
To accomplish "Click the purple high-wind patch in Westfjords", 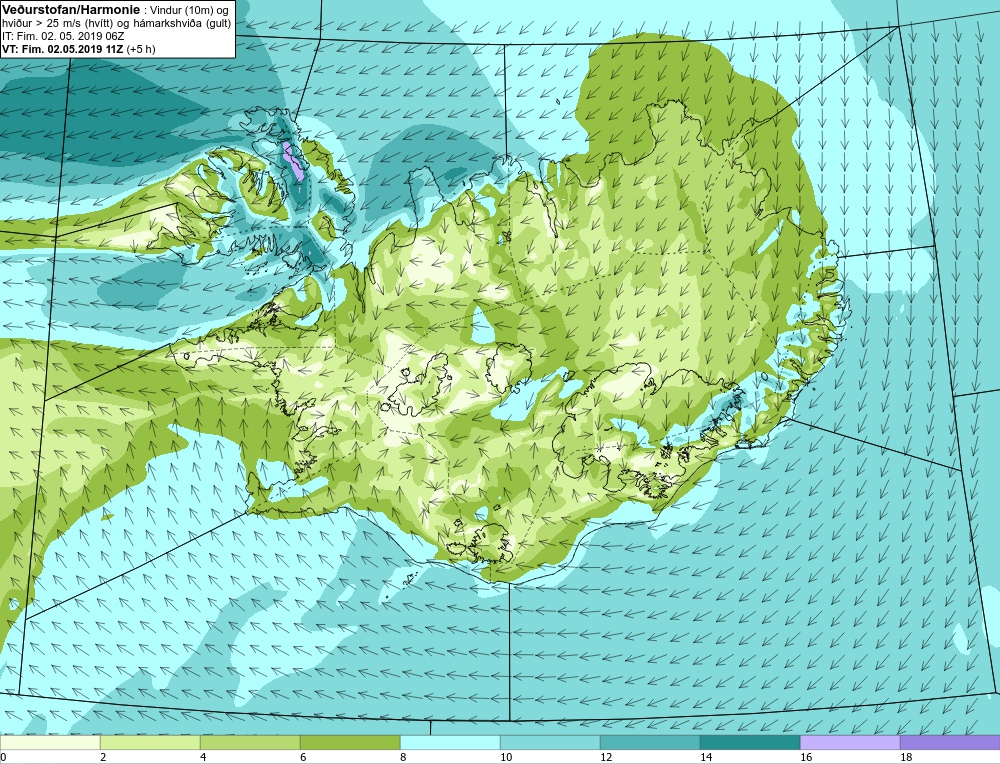I will (x=294, y=161).
